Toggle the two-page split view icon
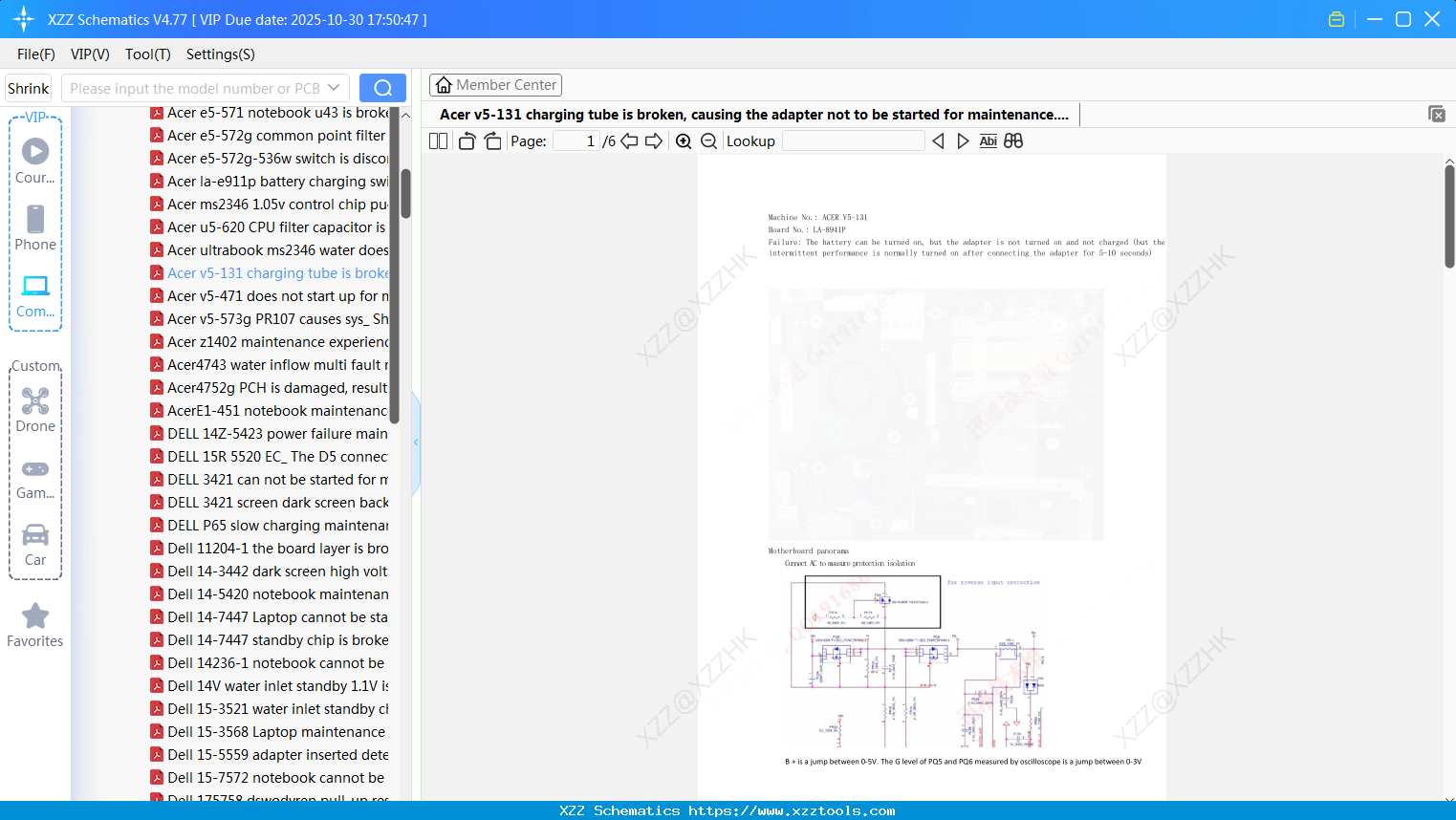This screenshot has height=820, width=1456. tap(439, 141)
